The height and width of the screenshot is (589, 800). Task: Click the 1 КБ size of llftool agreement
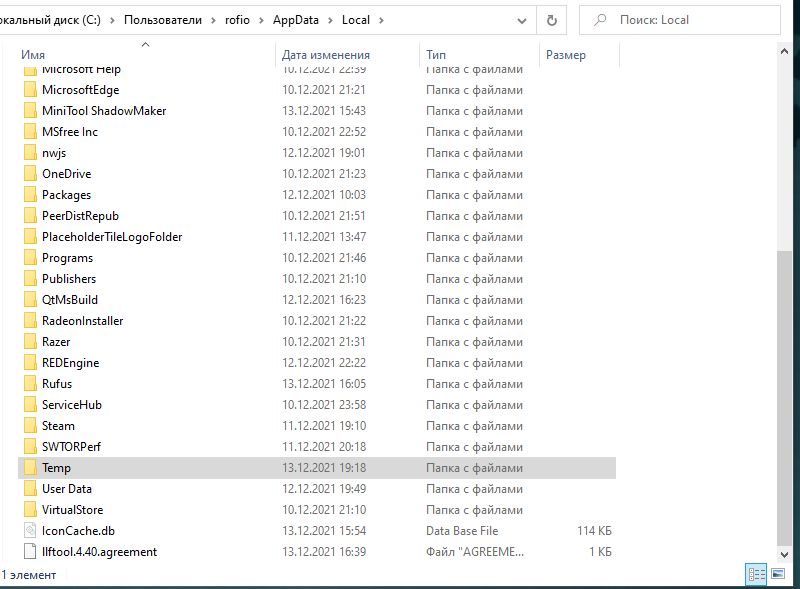[601, 552]
